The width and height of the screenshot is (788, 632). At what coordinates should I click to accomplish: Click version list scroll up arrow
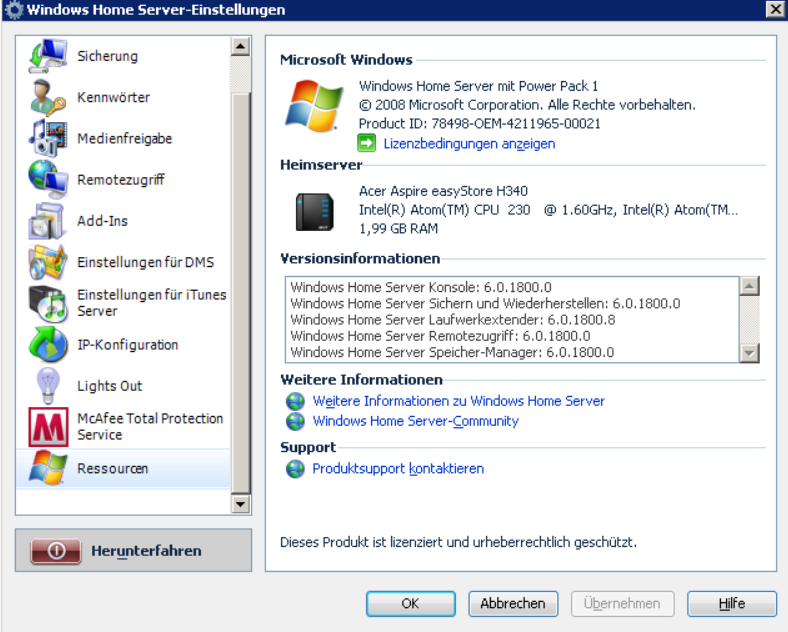click(x=749, y=286)
